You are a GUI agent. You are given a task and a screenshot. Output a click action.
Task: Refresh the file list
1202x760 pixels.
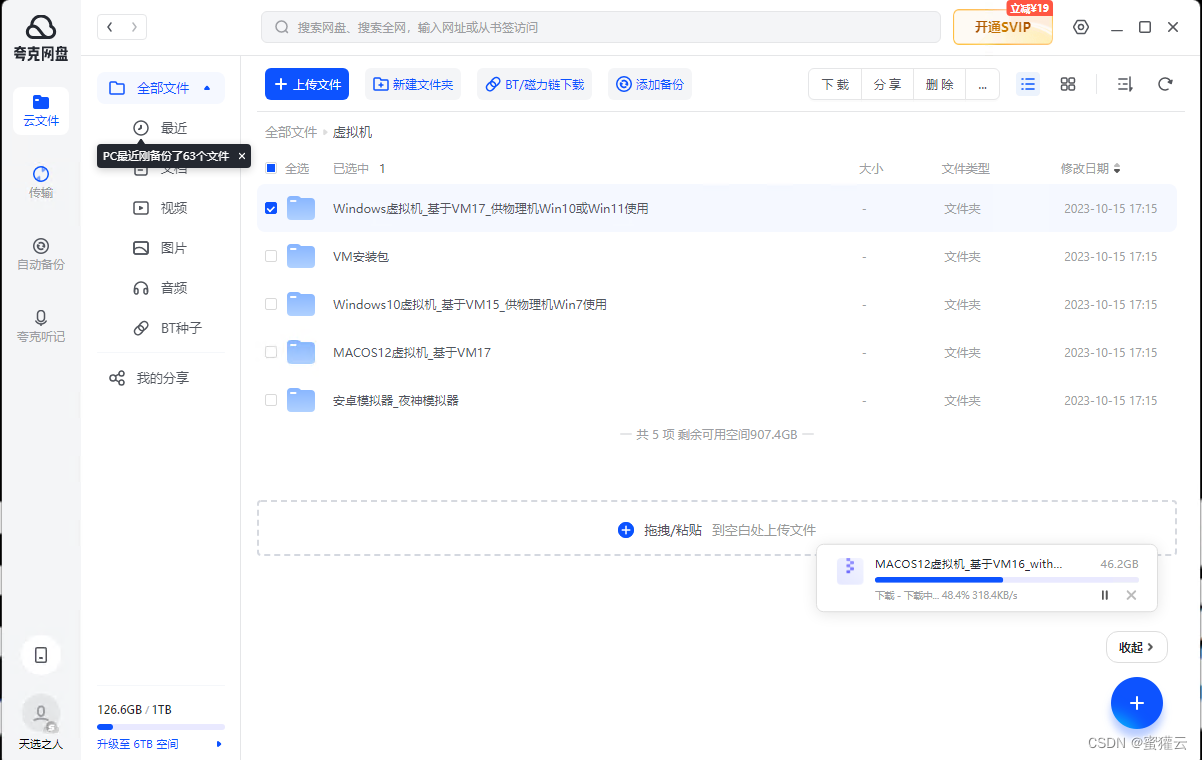pos(1165,84)
